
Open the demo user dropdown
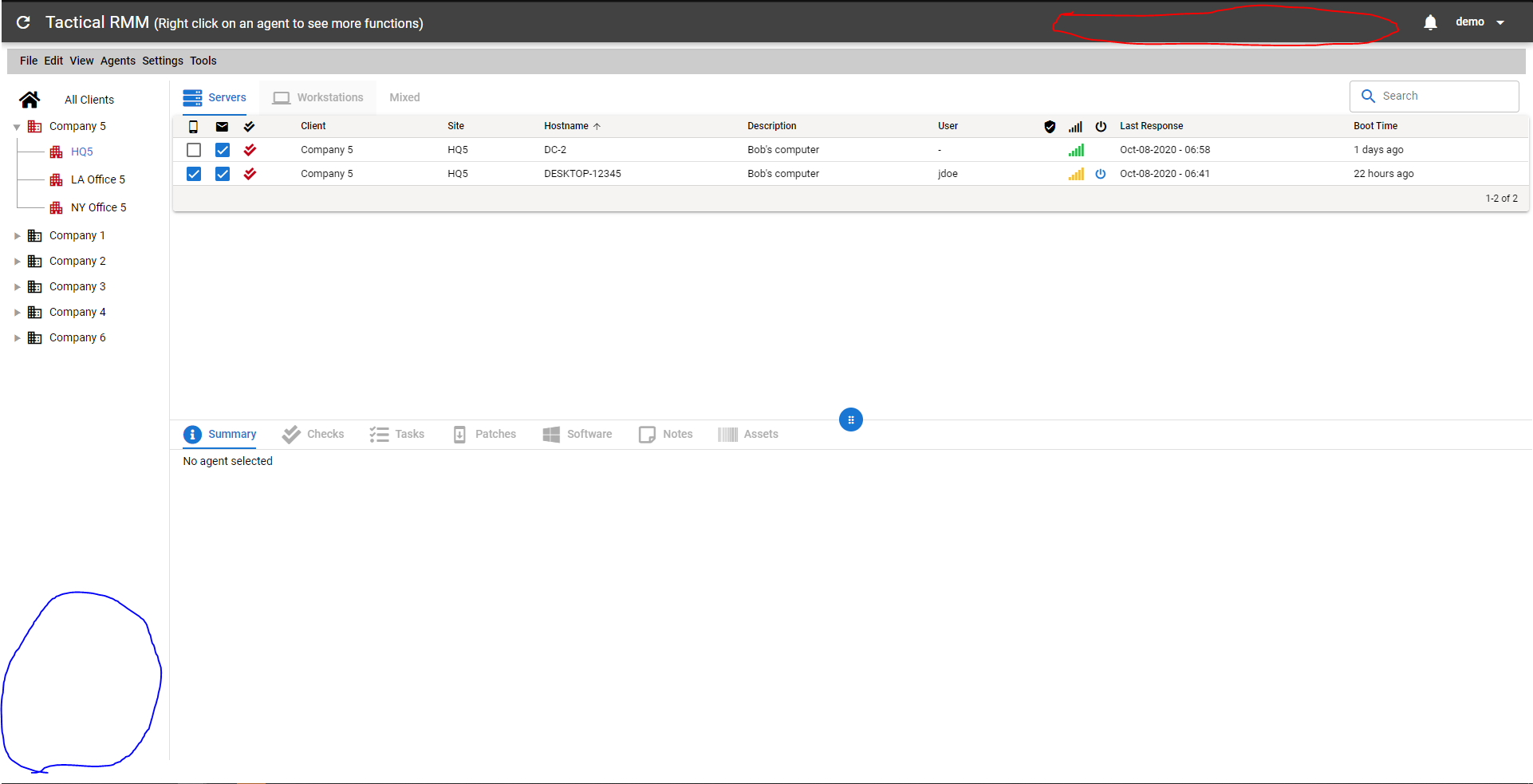[x=1480, y=22]
